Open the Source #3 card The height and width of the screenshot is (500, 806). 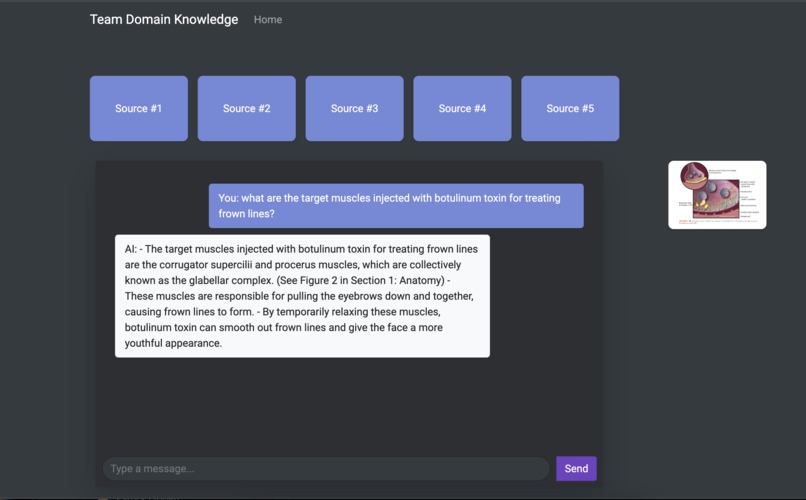pos(355,108)
